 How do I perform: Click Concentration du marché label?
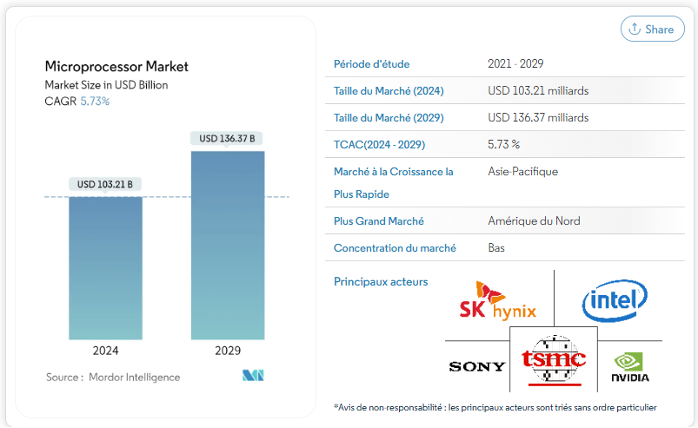click(x=395, y=248)
